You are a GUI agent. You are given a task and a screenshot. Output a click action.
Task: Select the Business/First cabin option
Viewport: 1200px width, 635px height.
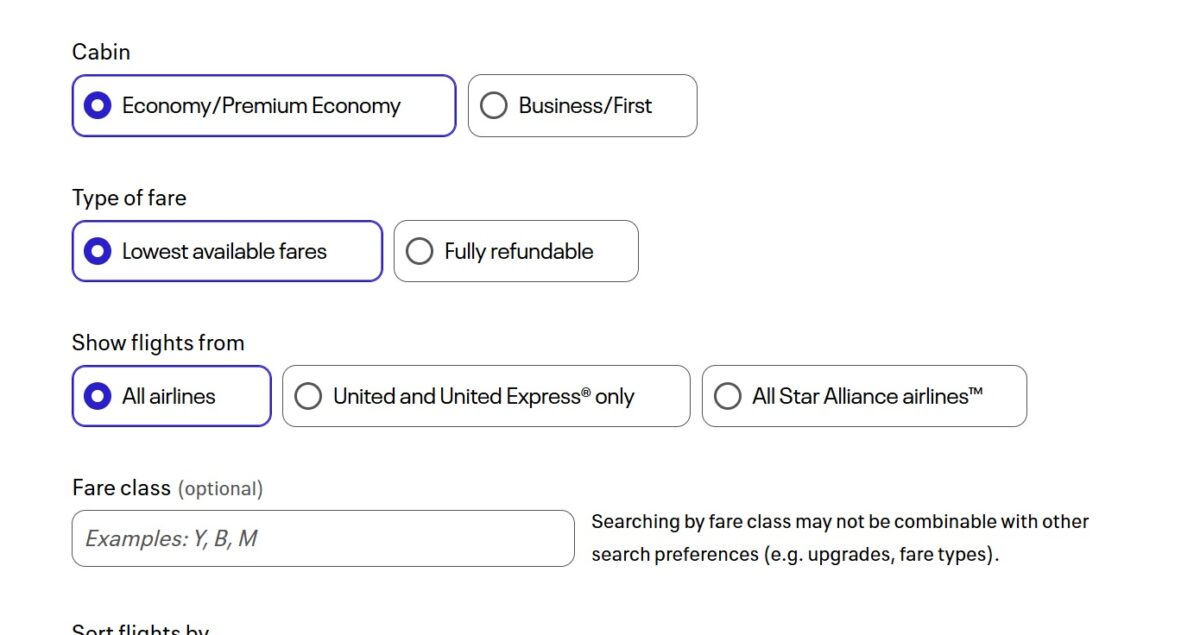[x=583, y=105]
